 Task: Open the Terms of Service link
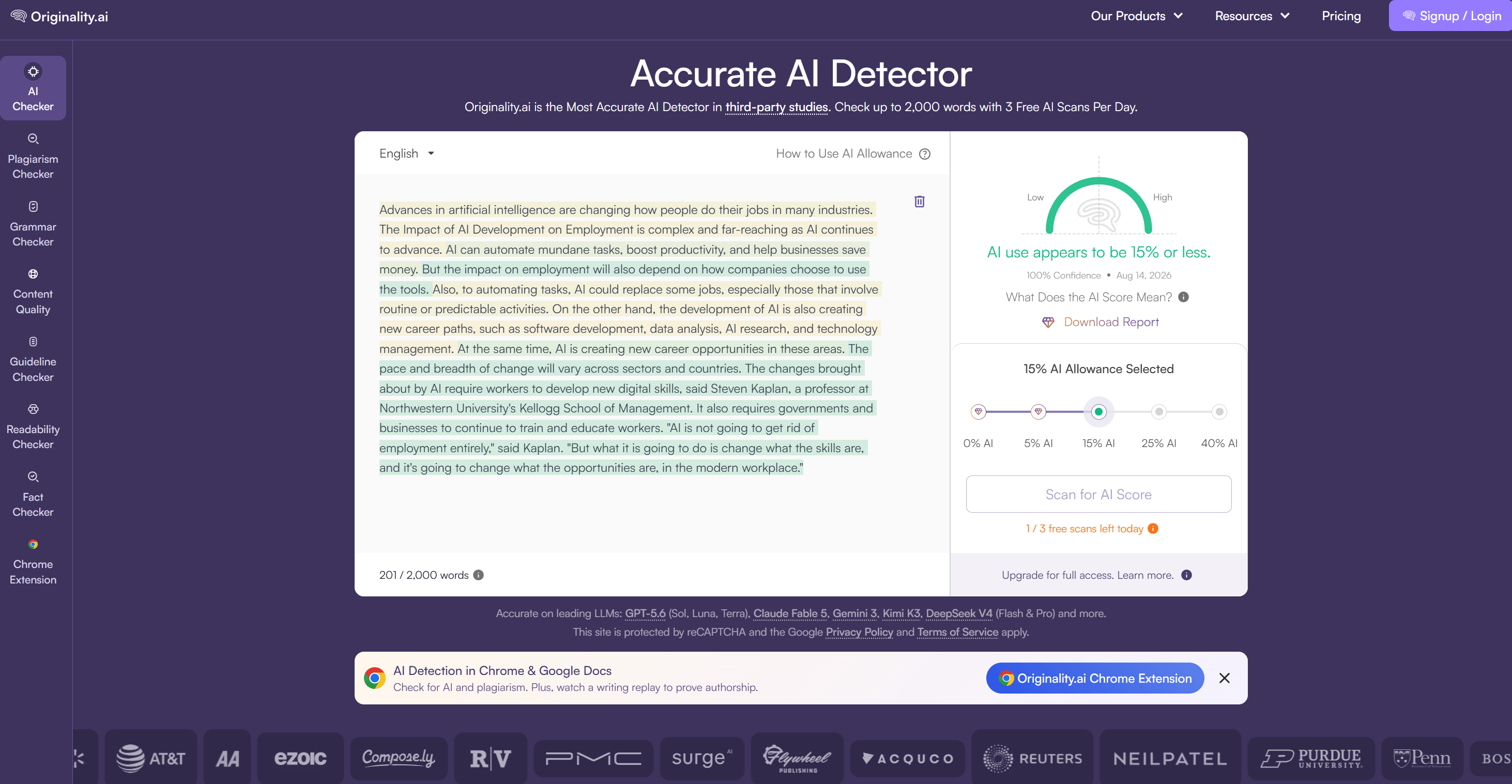957,633
